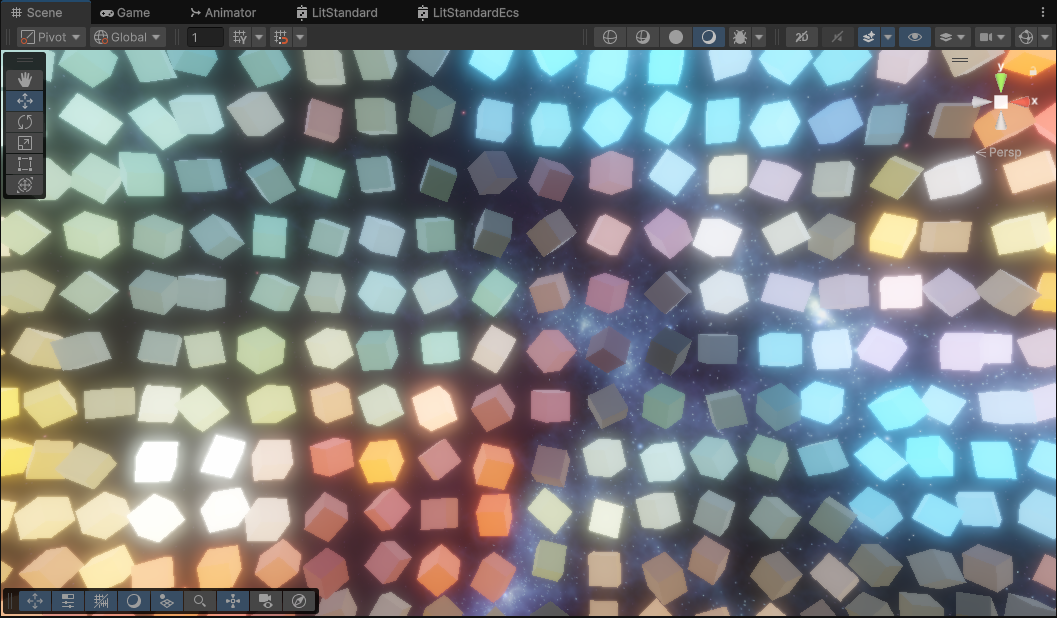Toggle scene visibility with the eye icon

click(x=913, y=37)
